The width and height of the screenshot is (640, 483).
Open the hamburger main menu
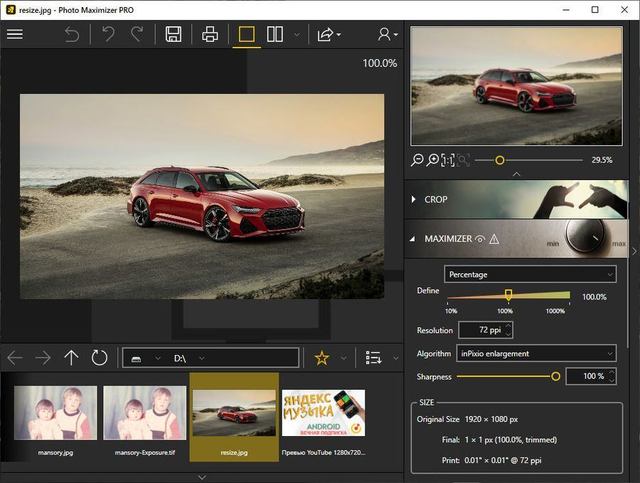point(15,34)
